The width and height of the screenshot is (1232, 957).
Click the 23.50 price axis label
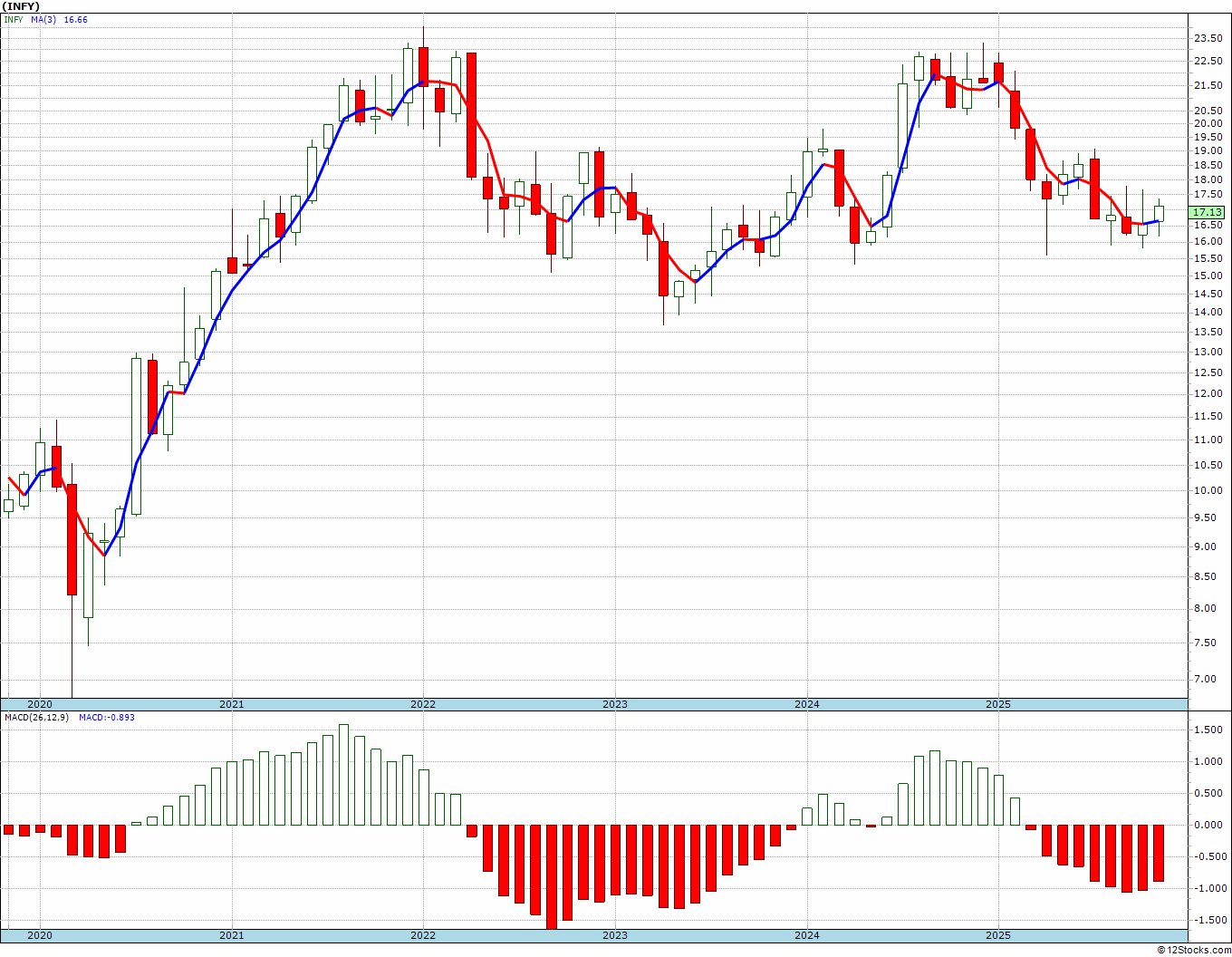pos(1208,39)
